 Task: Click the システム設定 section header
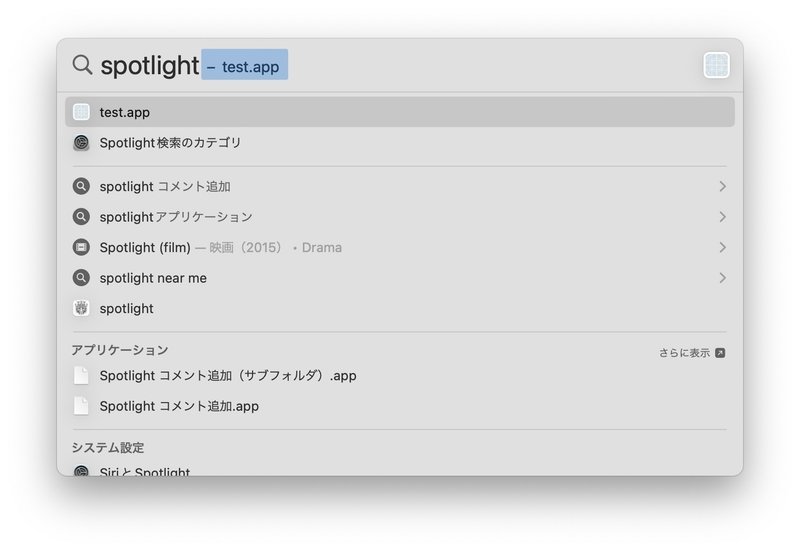click(108, 447)
